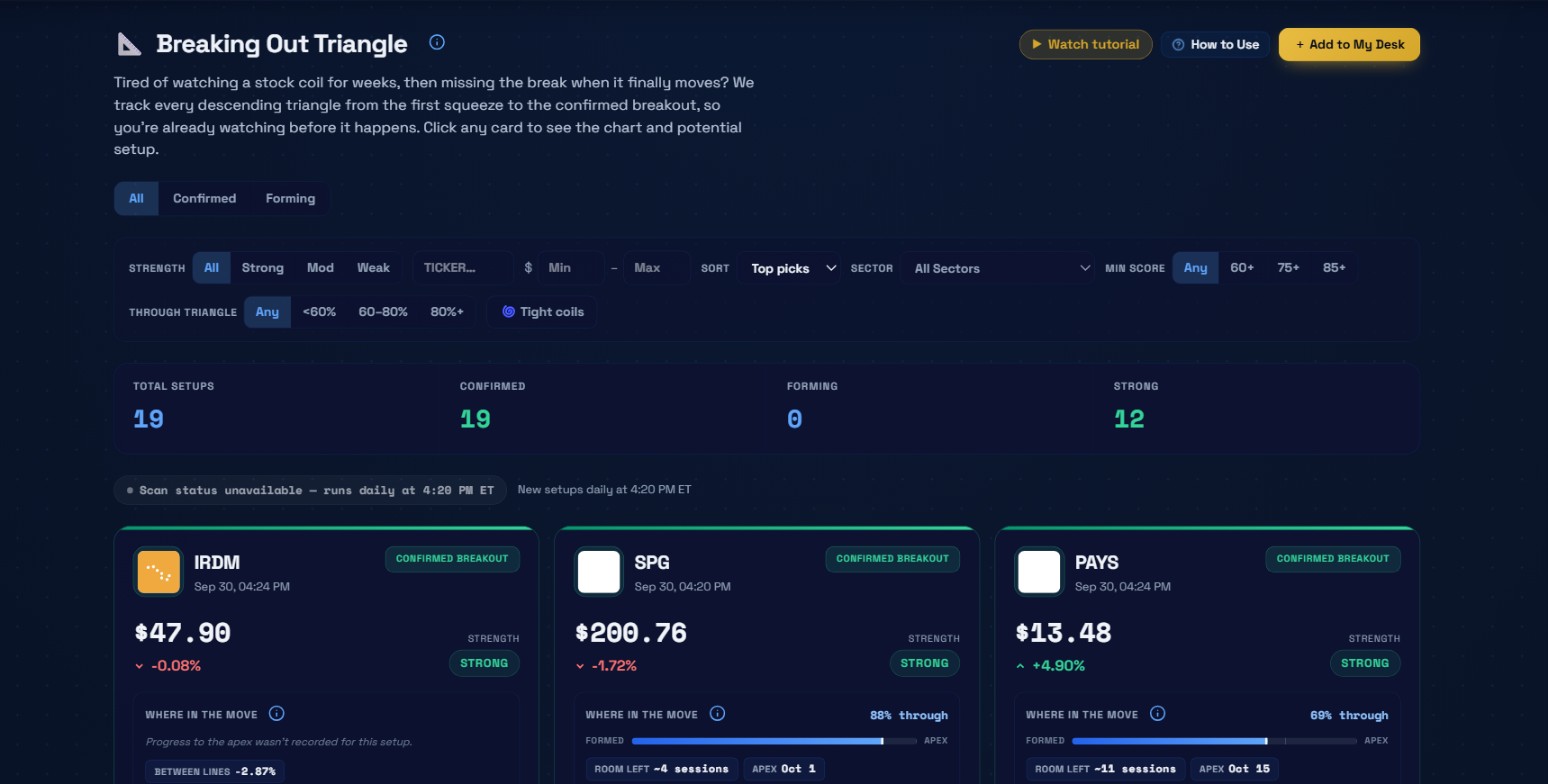The image size is (1548, 784).
Task: Open the All Sectors dropdown
Action: (997, 268)
